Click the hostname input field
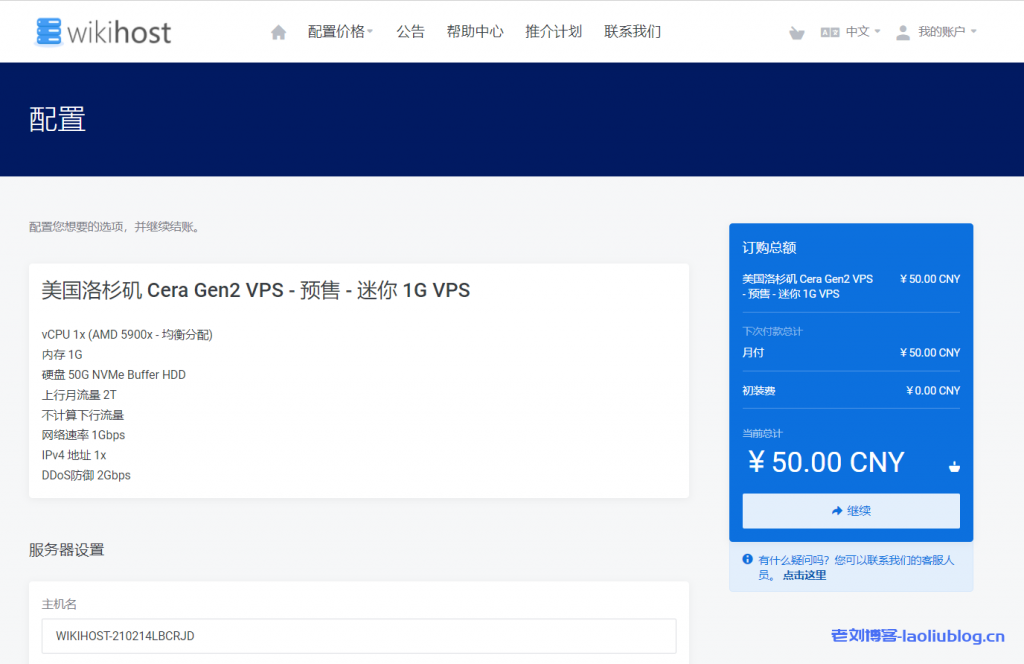The image size is (1024, 664). 358,636
